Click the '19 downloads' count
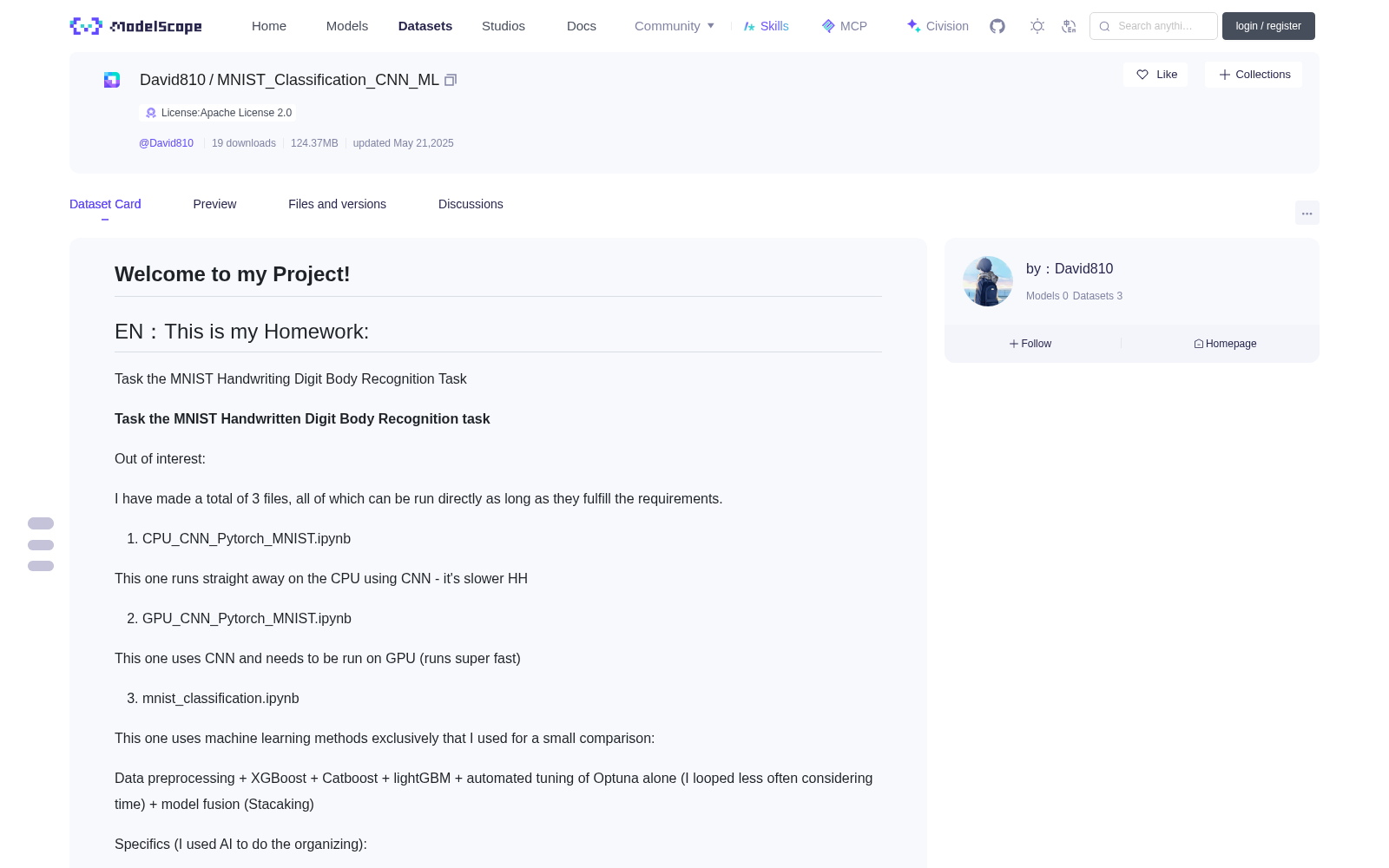This screenshot has width=1389, height=868. pos(244,143)
